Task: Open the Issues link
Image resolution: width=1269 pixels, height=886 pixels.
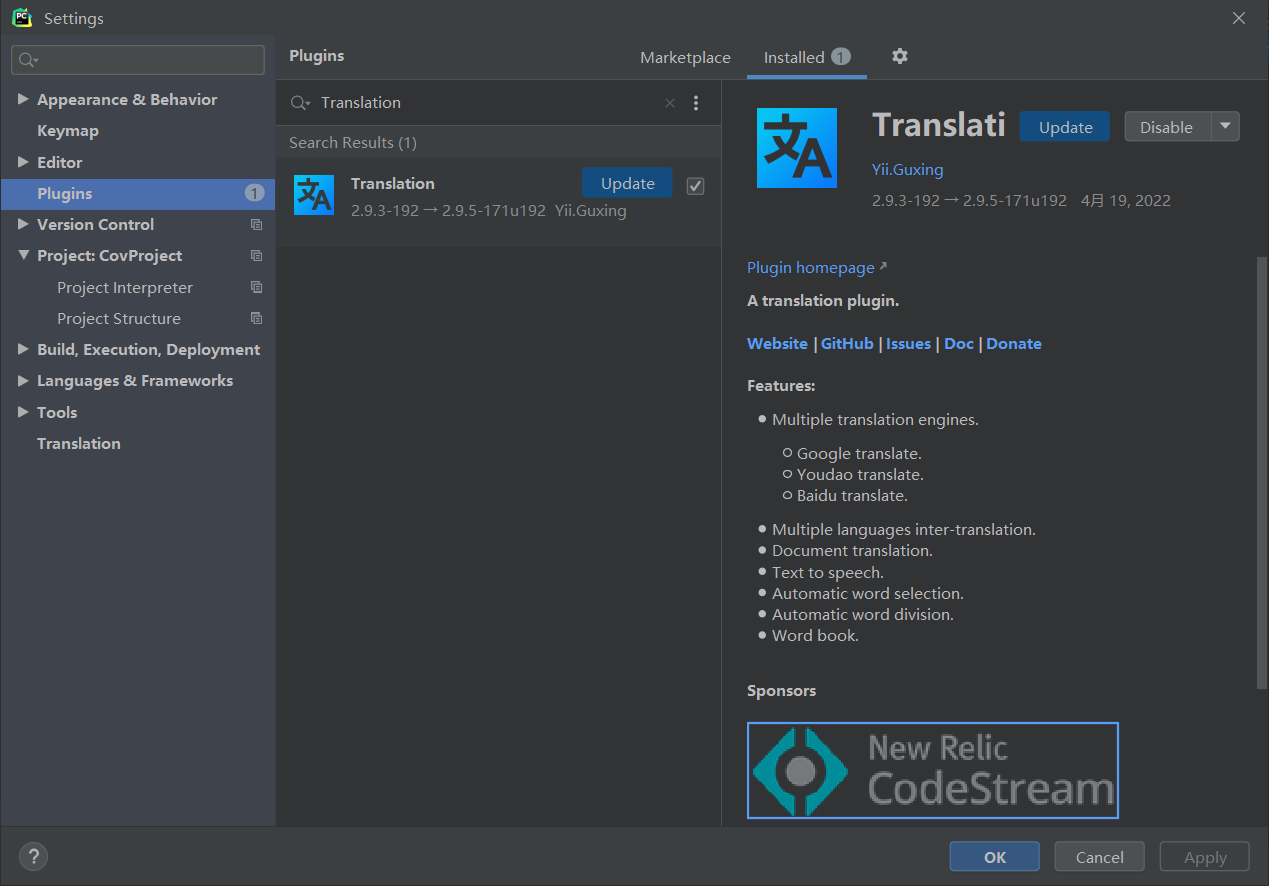Action: [x=908, y=343]
